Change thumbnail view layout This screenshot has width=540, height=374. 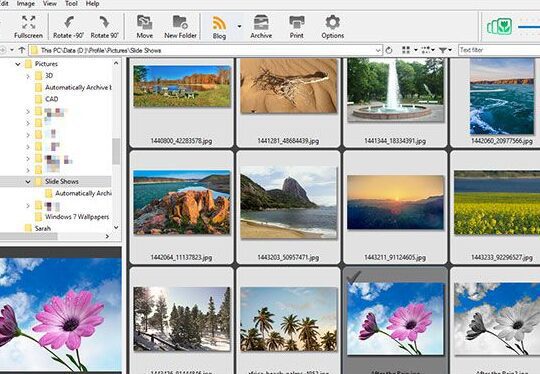(406, 50)
